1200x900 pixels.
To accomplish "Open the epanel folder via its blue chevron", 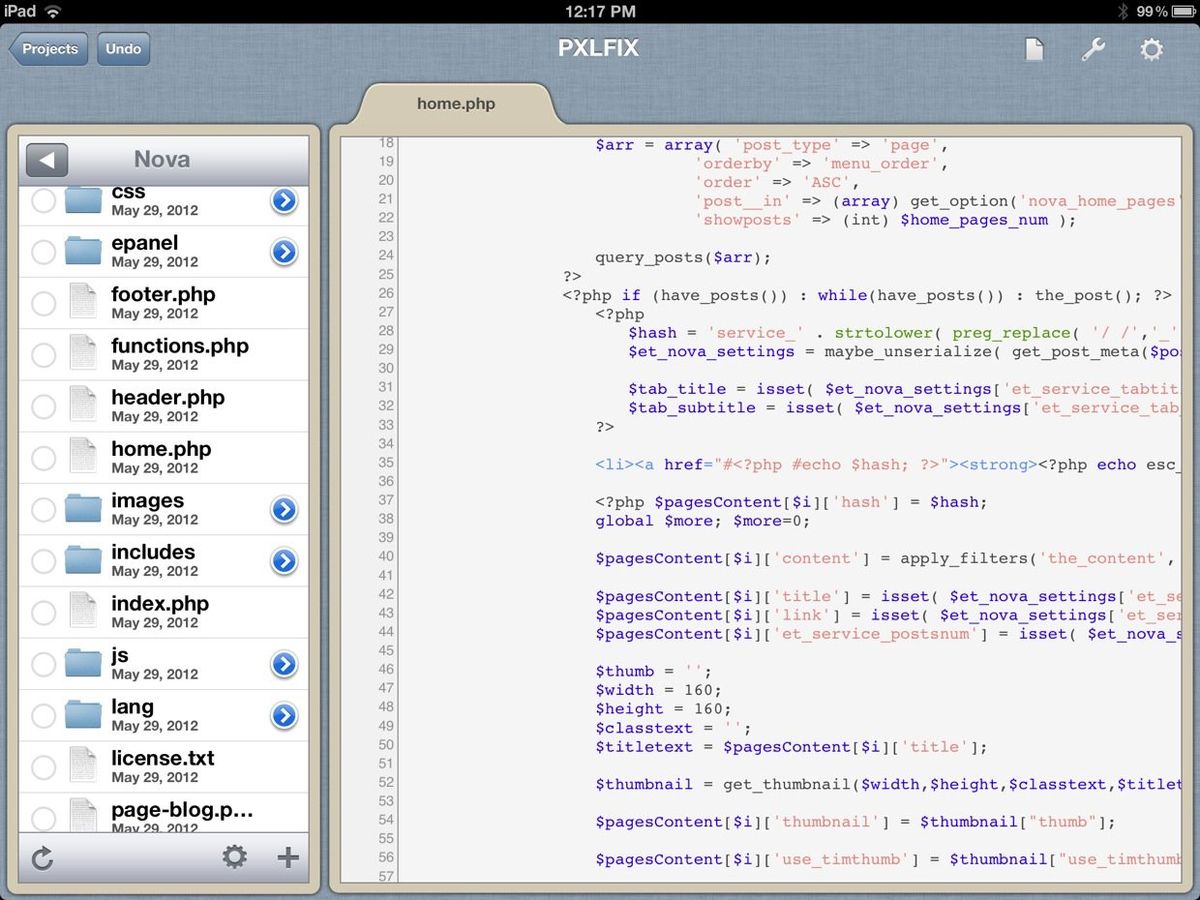I will 284,251.
